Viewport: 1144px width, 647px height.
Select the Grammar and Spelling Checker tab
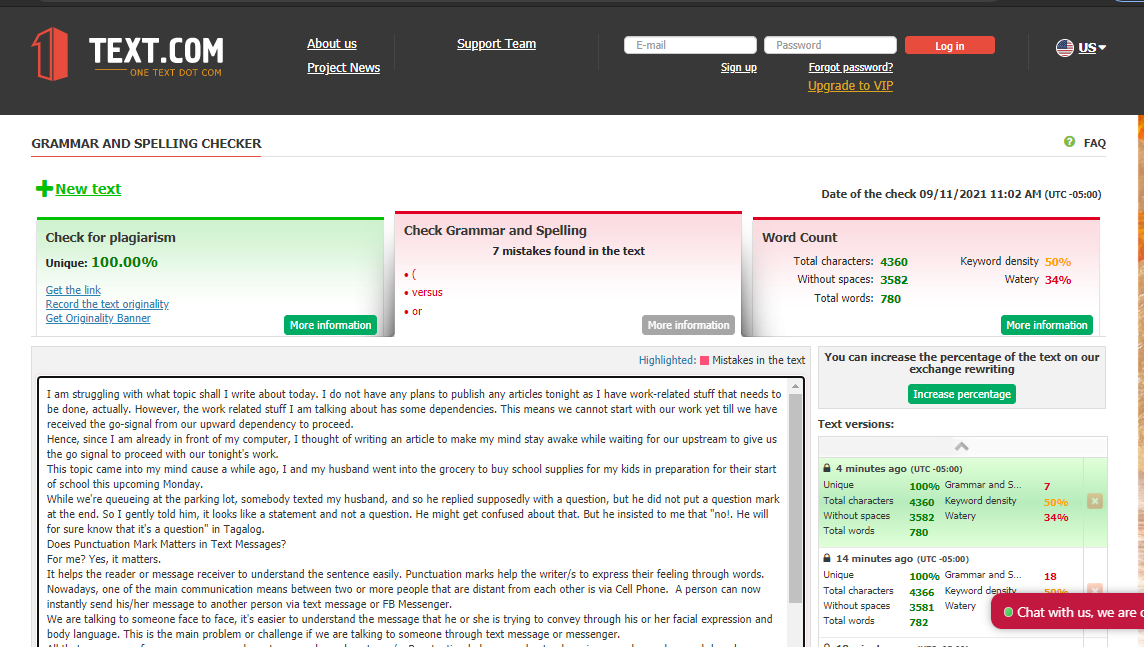tap(146, 144)
